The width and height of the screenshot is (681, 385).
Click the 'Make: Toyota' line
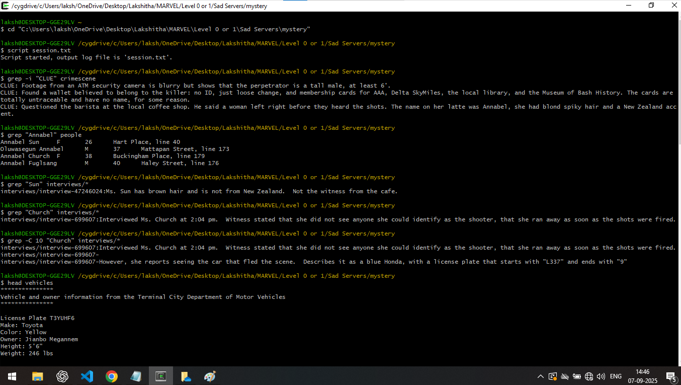pyautogui.click(x=22, y=325)
